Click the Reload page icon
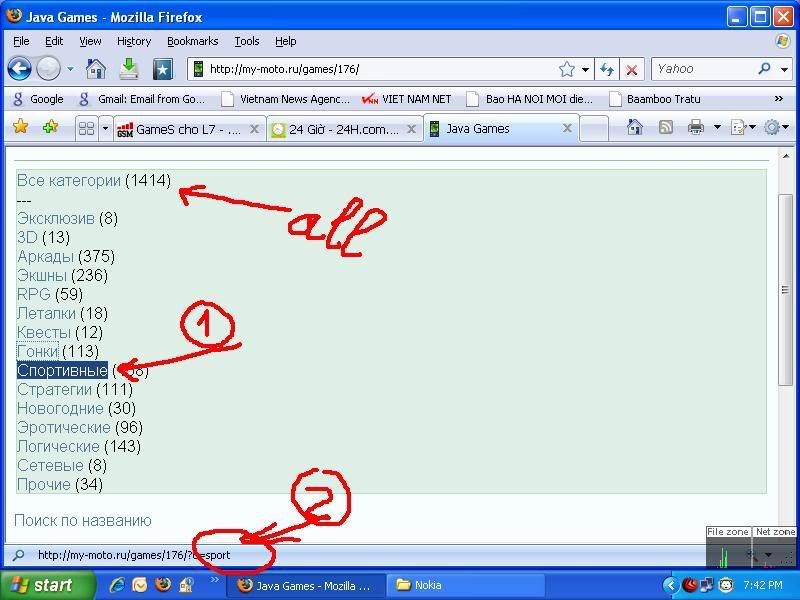800x600 pixels. point(606,69)
